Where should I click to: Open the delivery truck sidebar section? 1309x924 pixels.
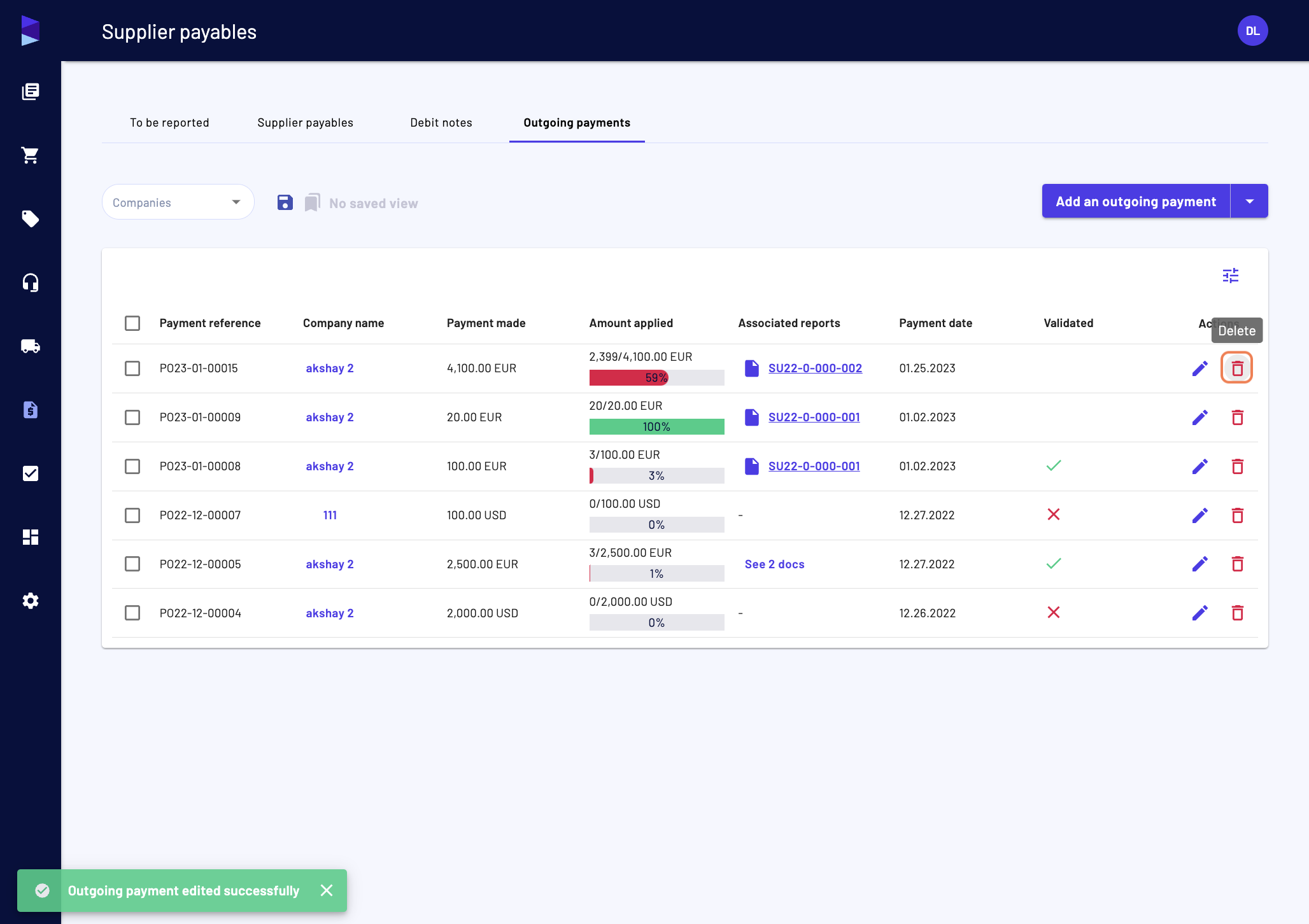(31, 346)
